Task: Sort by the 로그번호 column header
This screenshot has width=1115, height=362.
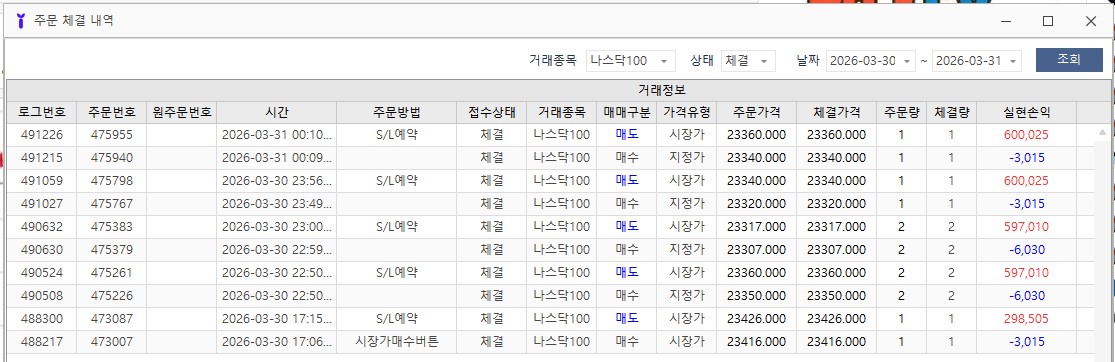Action: click(x=41, y=112)
